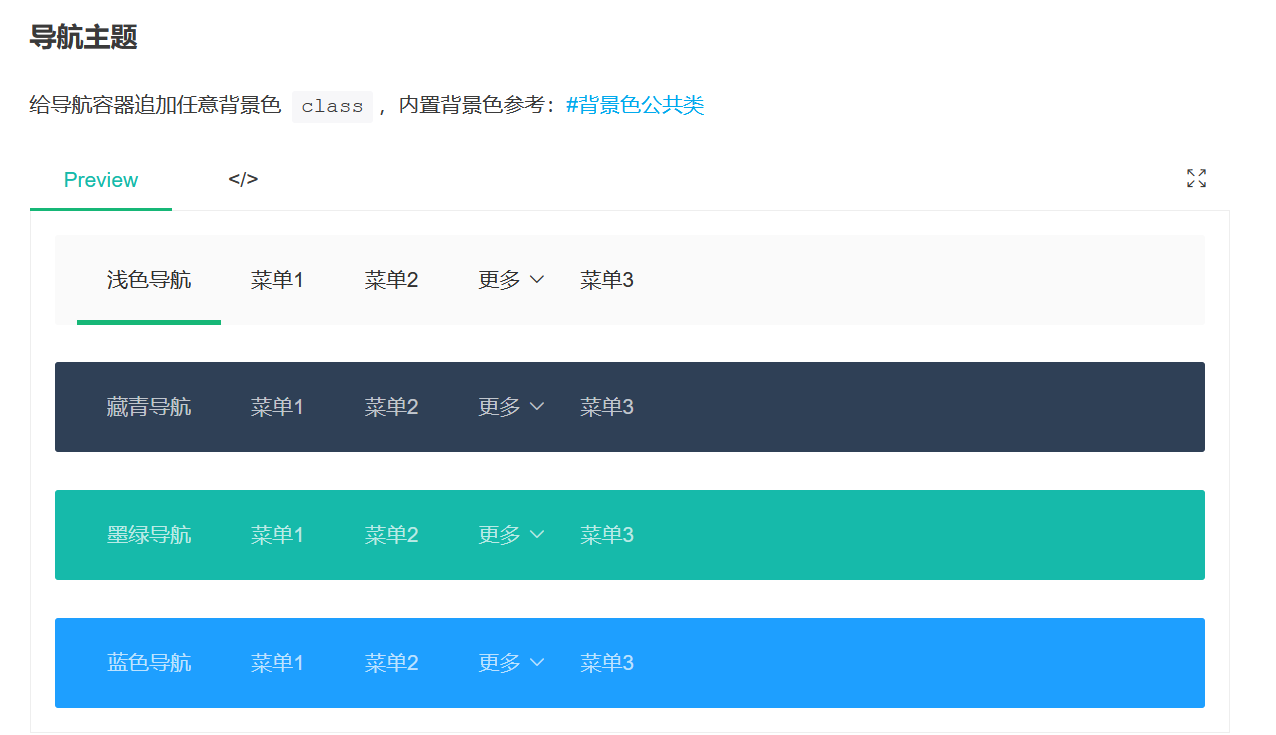Viewport: 1276px width, 735px height.
Task: Click the 导航主题 page heading
Action: point(85,37)
